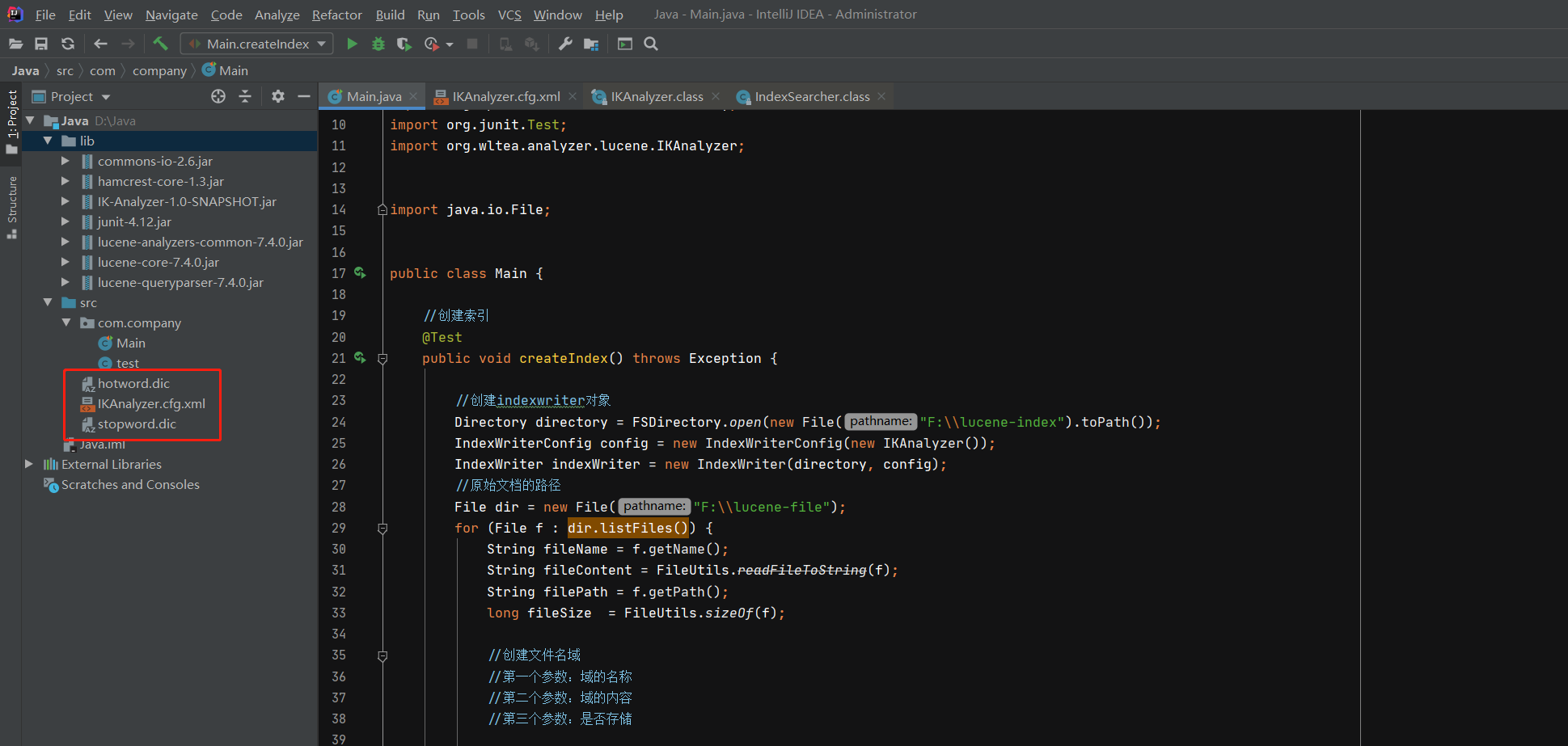Click the Profiler run icon

coord(432,44)
